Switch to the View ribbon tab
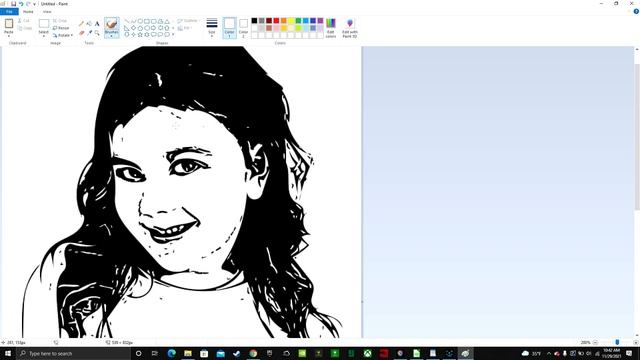The width and height of the screenshot is (640, 360). pyautogui.click(x=47, y=11)
